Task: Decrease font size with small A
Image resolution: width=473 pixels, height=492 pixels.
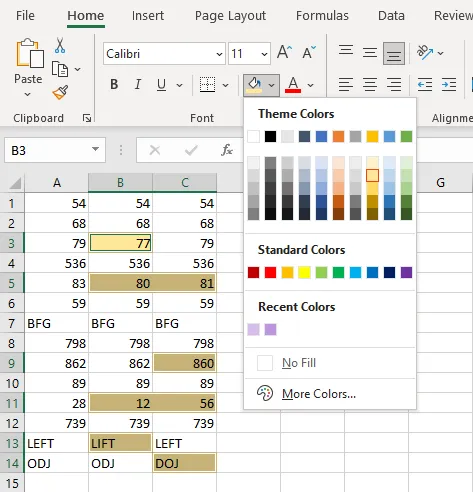Action: (309, 52)
